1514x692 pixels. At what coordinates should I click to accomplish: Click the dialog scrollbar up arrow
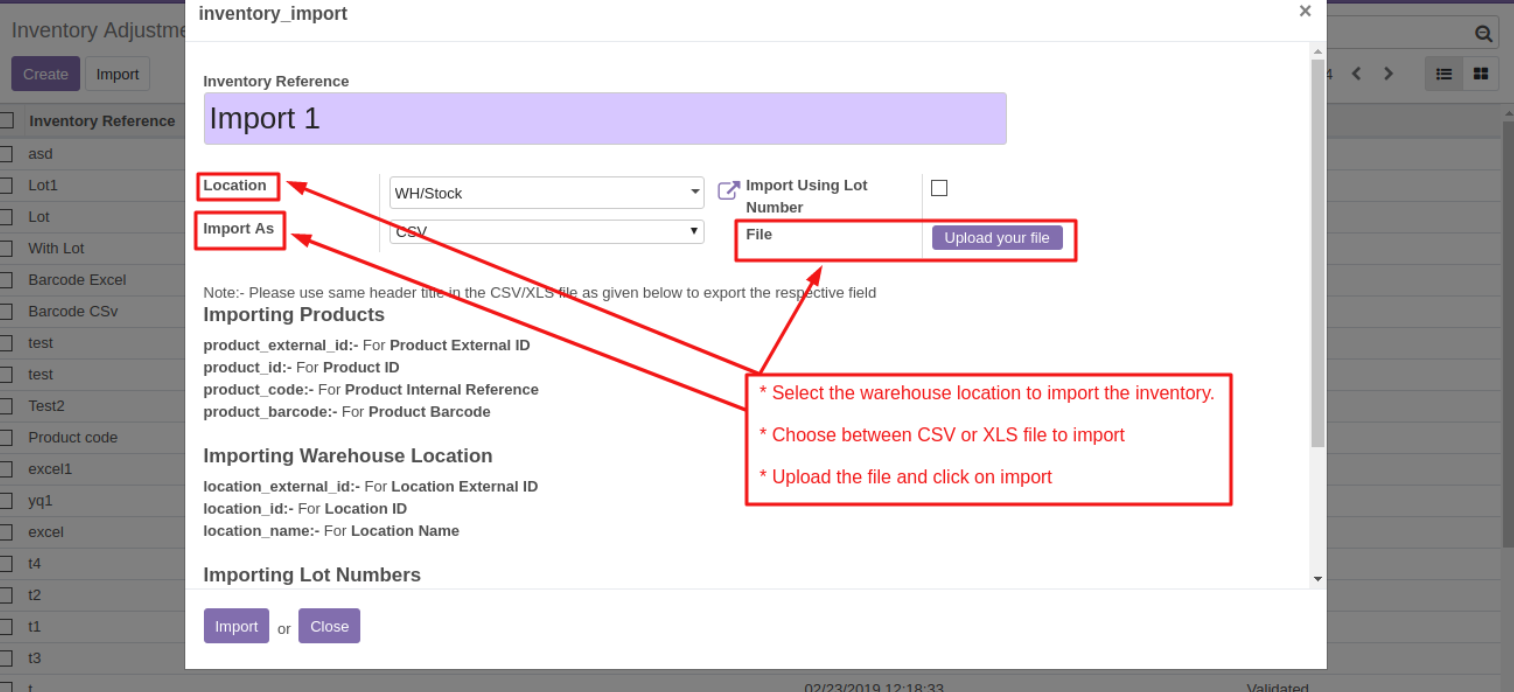click(x=1317, y=51)
